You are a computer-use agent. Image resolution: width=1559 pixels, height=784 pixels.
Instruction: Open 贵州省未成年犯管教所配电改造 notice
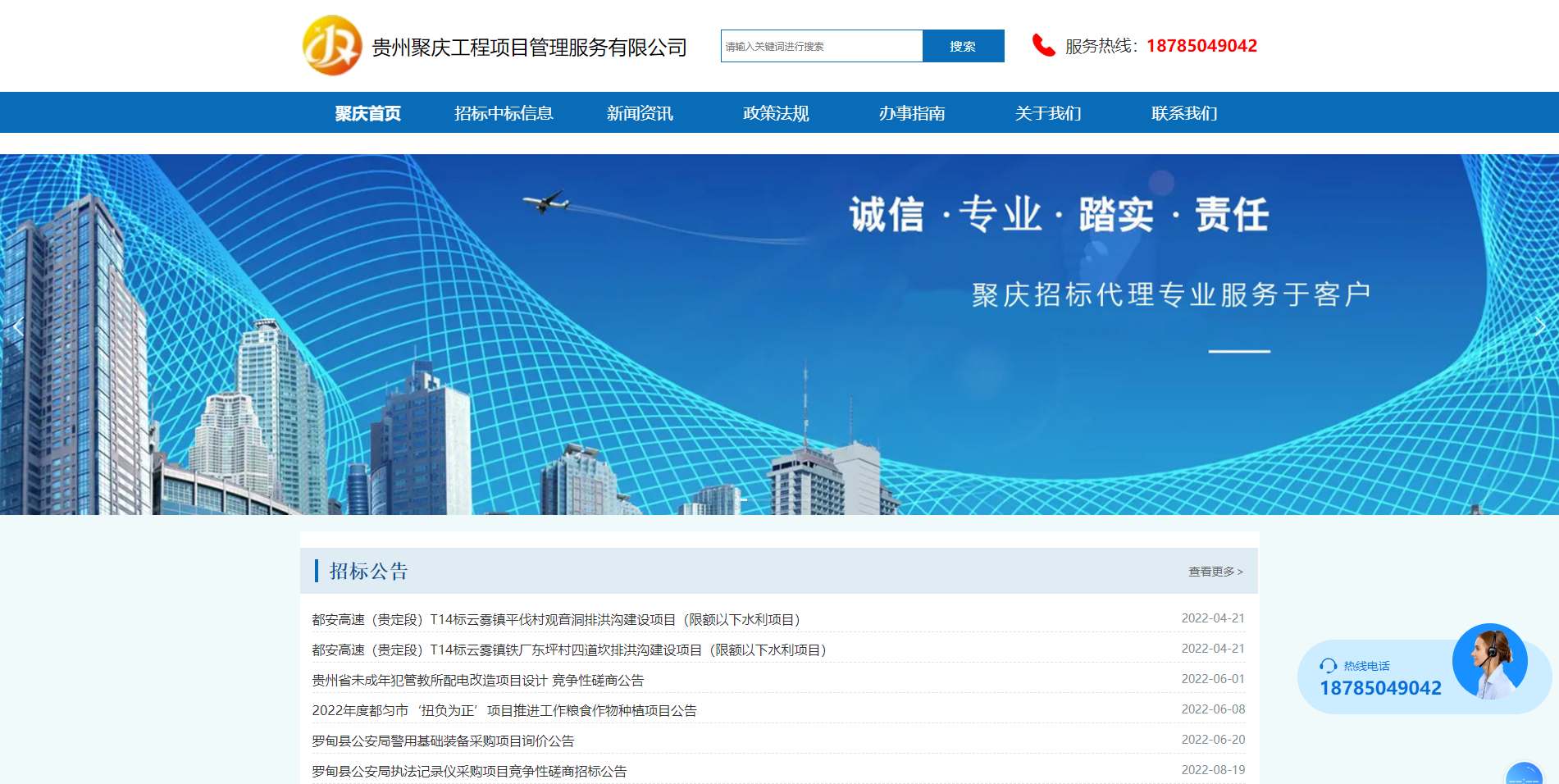pyautogui.click(x=478, y=681)
